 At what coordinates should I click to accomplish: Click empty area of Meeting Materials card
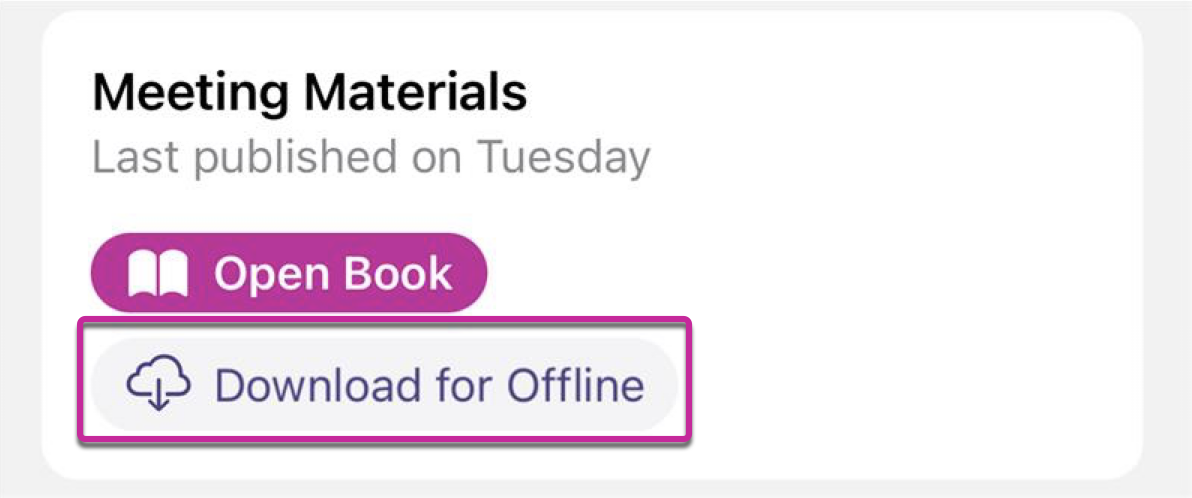[874, 266]
